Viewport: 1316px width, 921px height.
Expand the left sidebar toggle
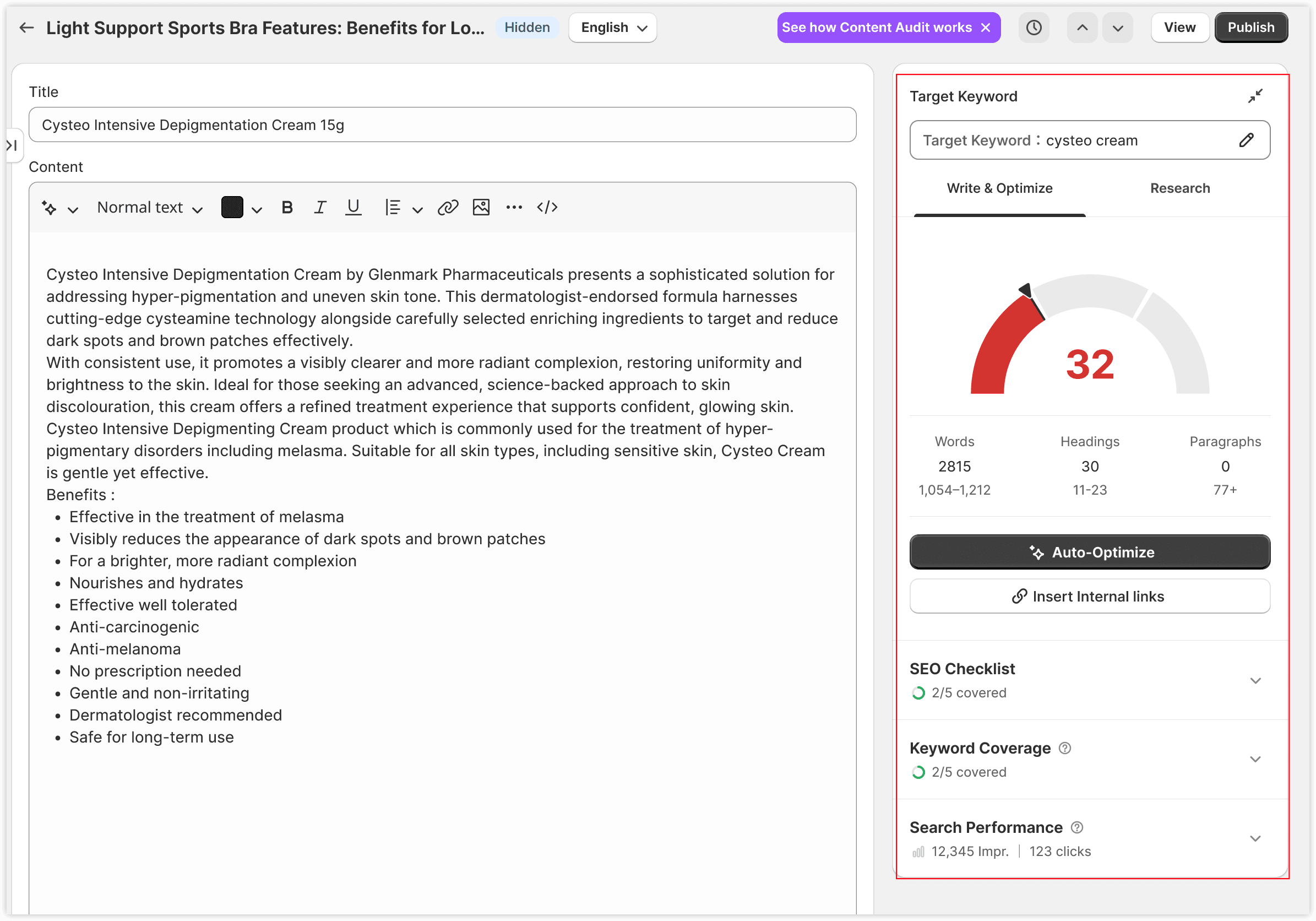(x=13, y=145)
